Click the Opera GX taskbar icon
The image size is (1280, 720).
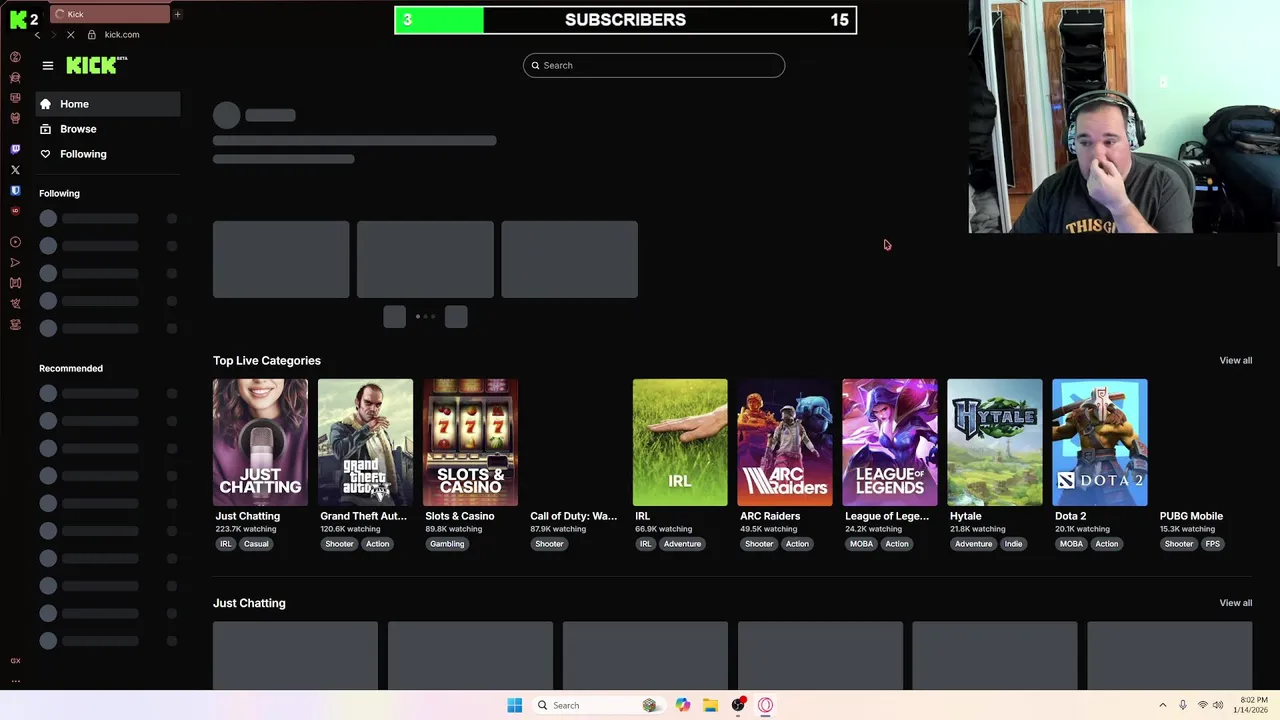pos(765,705)
